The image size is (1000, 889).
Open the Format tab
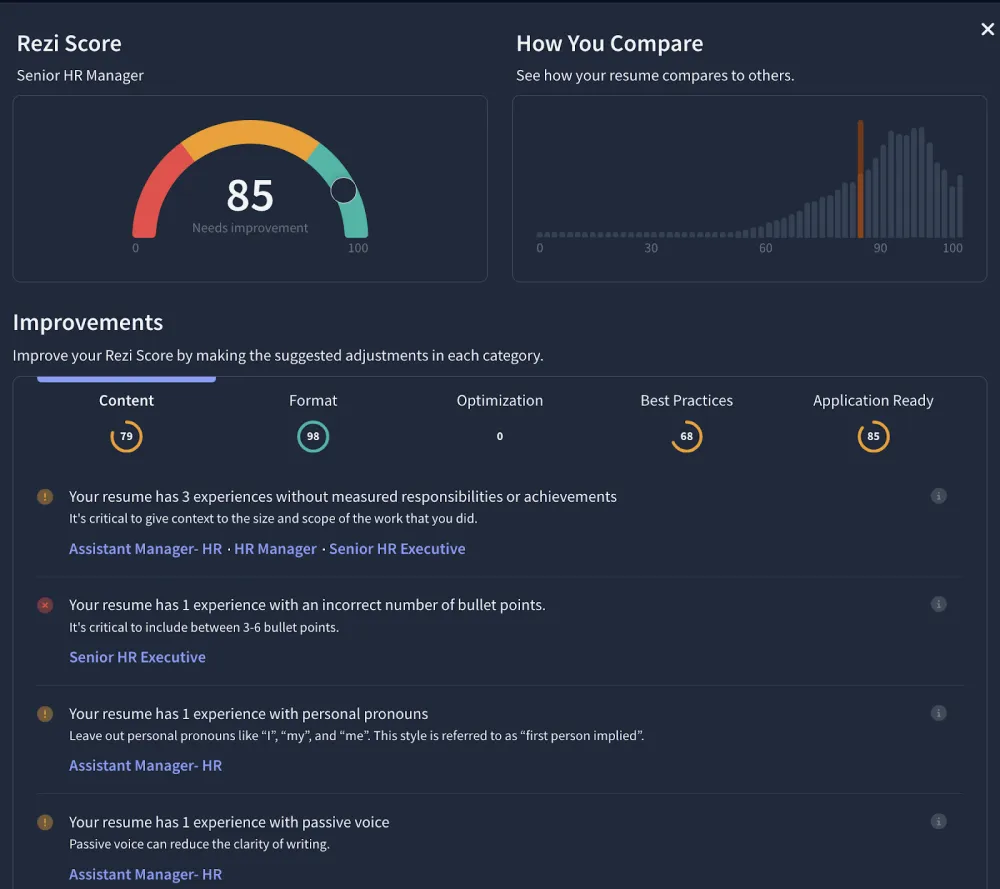pos(312,400)
